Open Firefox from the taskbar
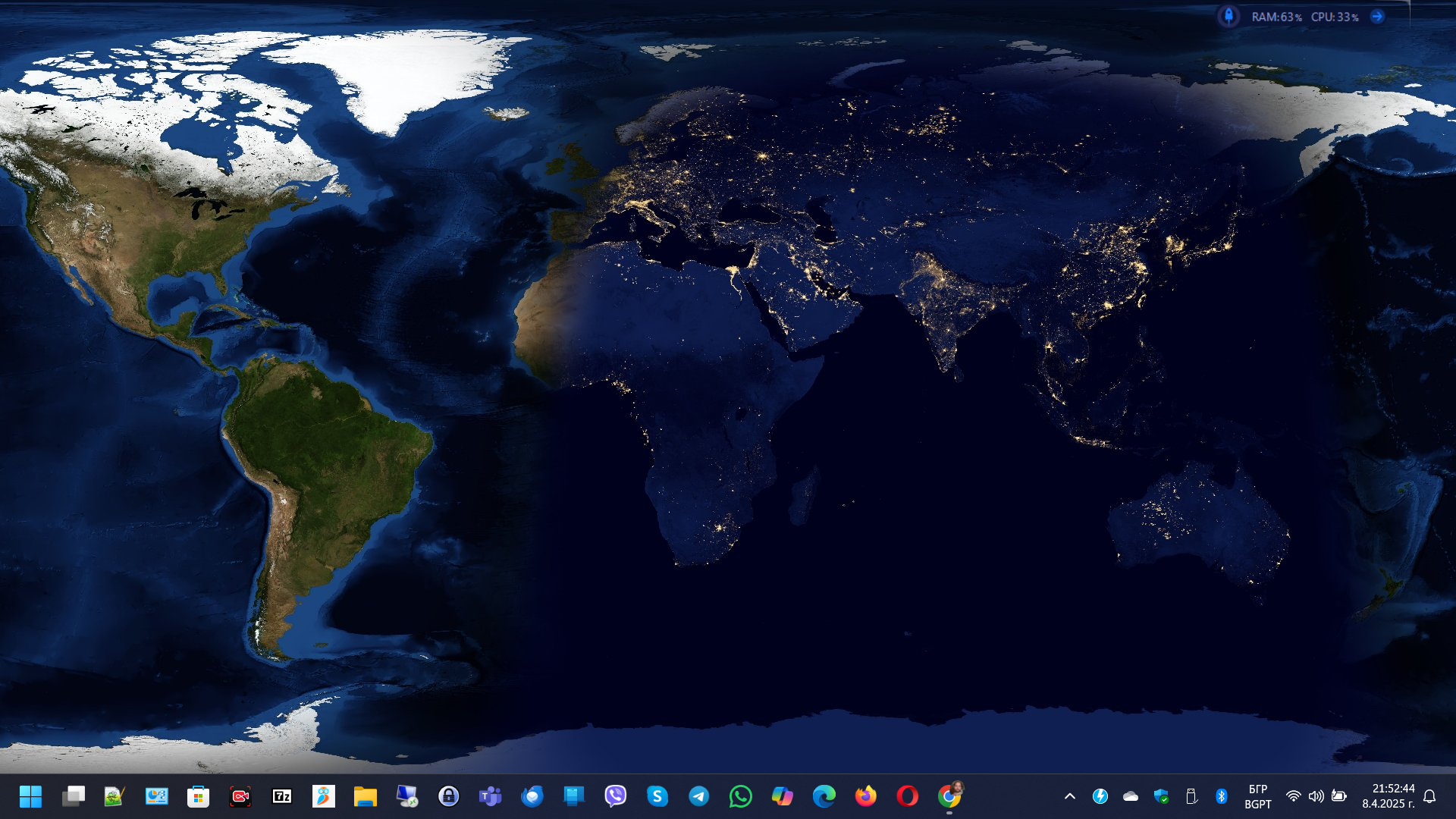The height and width of the screenshot is (819, 1456). point(865,796)
